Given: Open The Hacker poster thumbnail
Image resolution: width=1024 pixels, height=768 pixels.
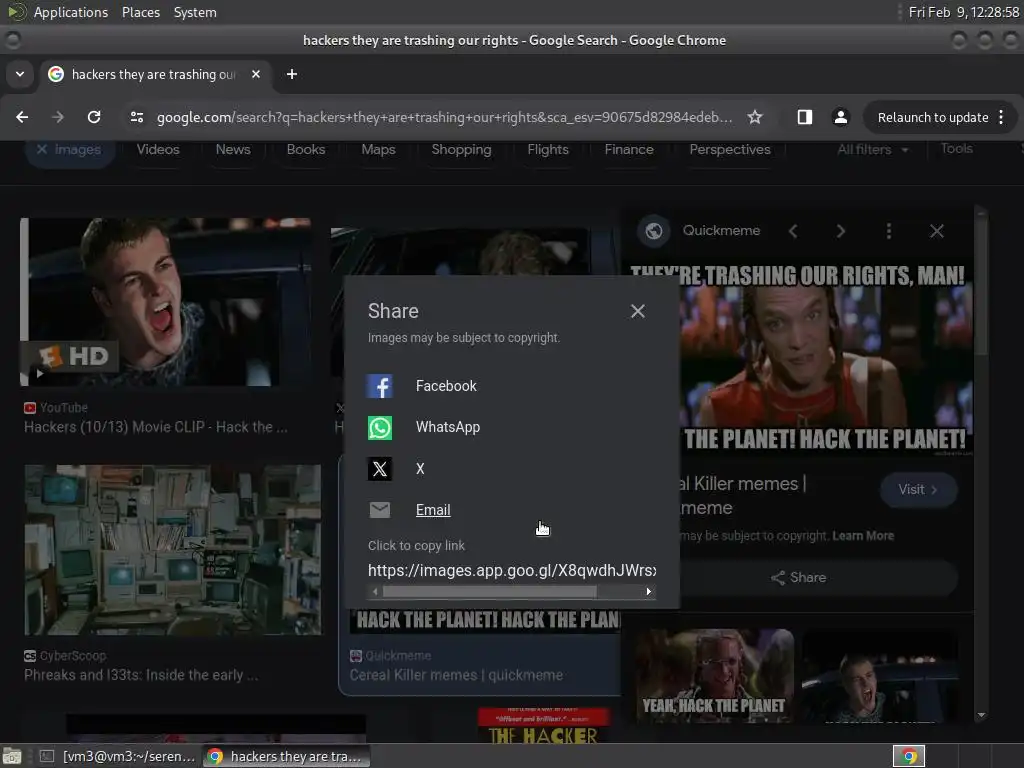Looking at the screenshot, I should tap(543, 726).
